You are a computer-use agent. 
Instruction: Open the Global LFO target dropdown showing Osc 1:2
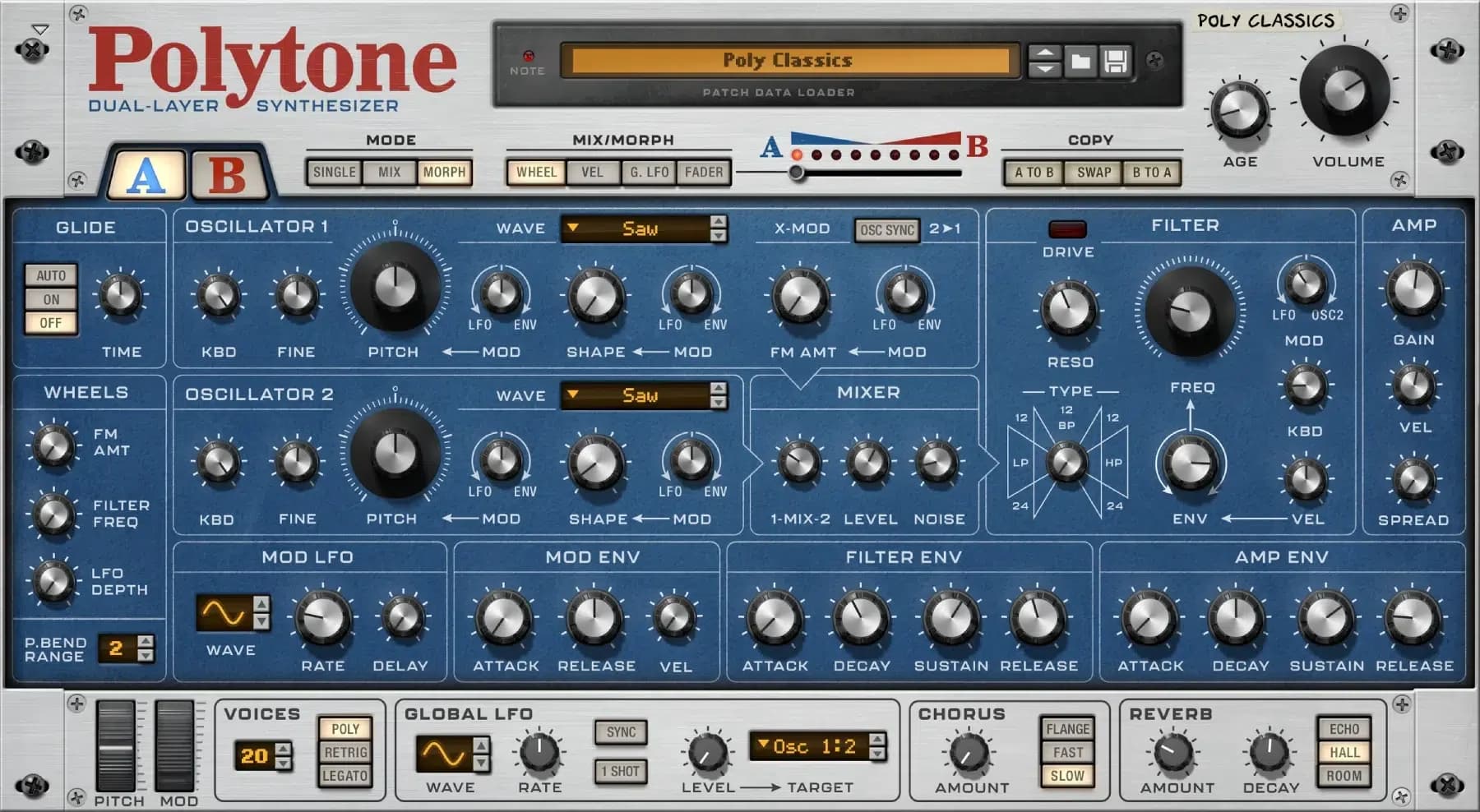point(810,748)
